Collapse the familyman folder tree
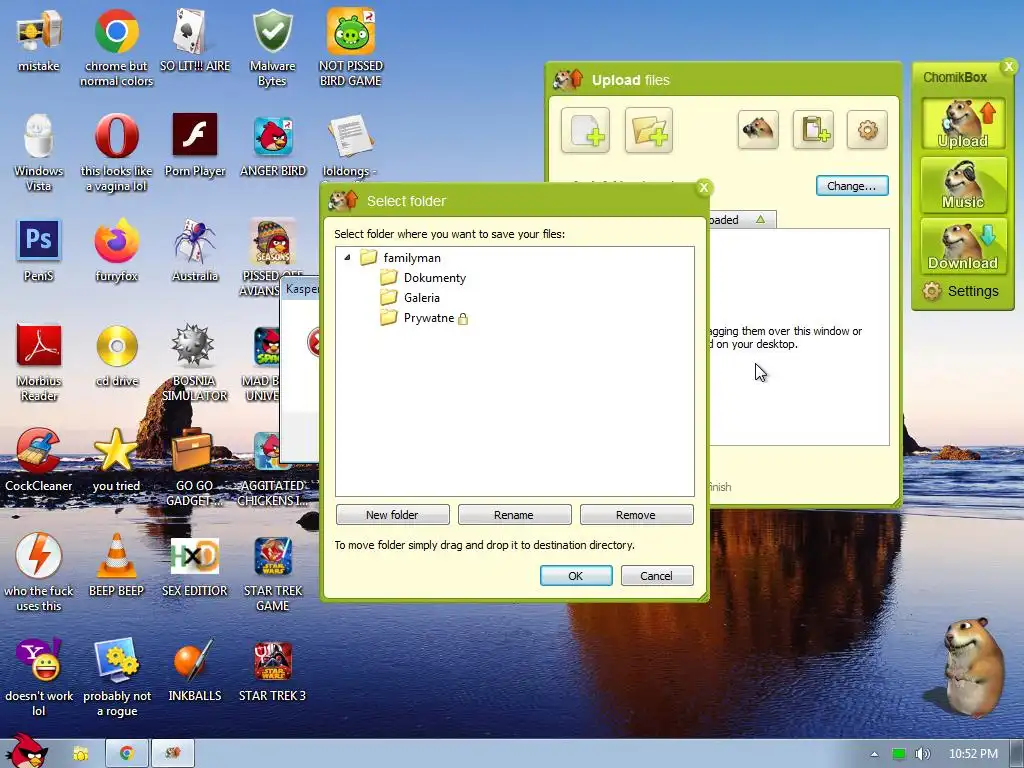1024x768 pixels. pos(347,257)
